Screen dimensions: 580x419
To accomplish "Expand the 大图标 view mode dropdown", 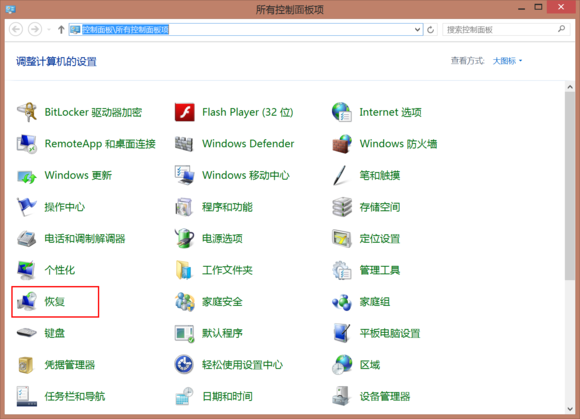I will click(x=507, y=61).
